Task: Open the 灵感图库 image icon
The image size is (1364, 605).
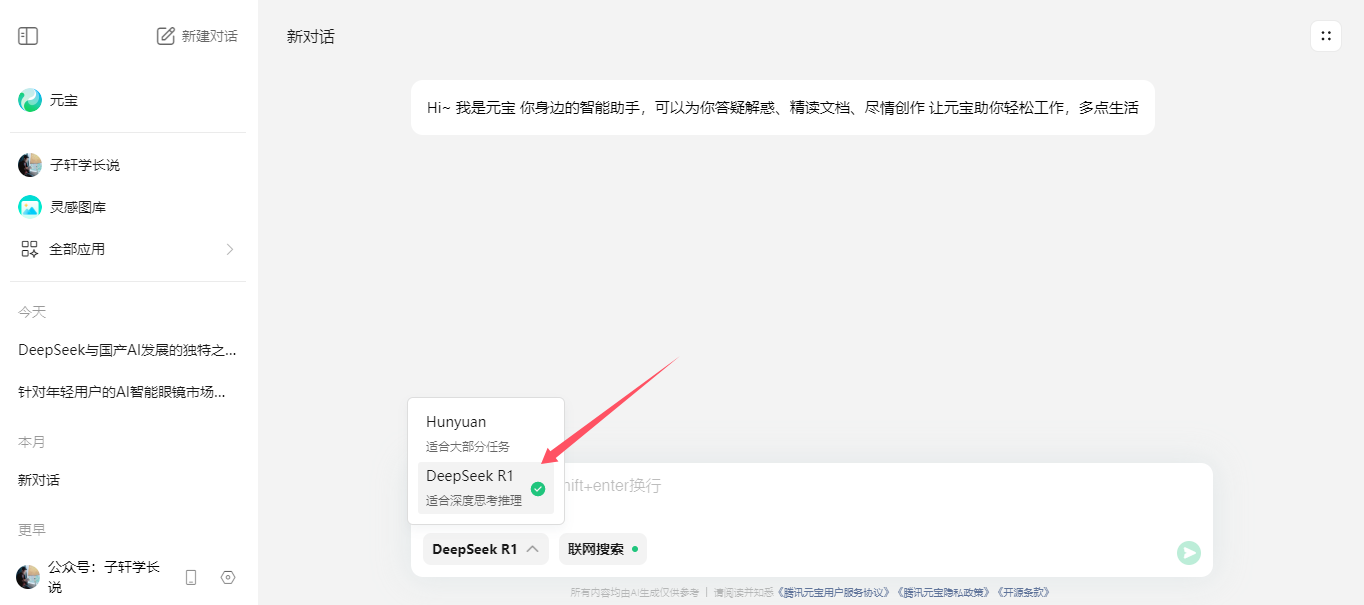Action: click(x=30, y=207)
